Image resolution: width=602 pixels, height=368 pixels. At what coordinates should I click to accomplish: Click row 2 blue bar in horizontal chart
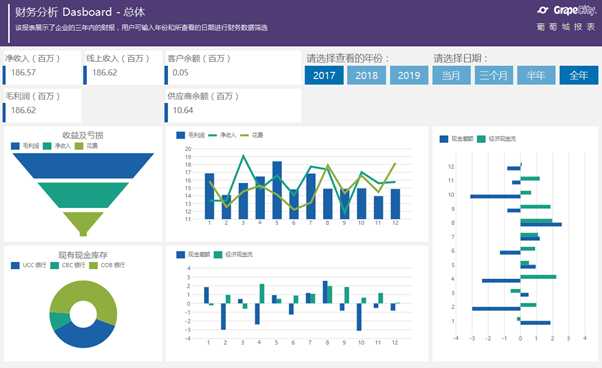(x=496, y=309)
